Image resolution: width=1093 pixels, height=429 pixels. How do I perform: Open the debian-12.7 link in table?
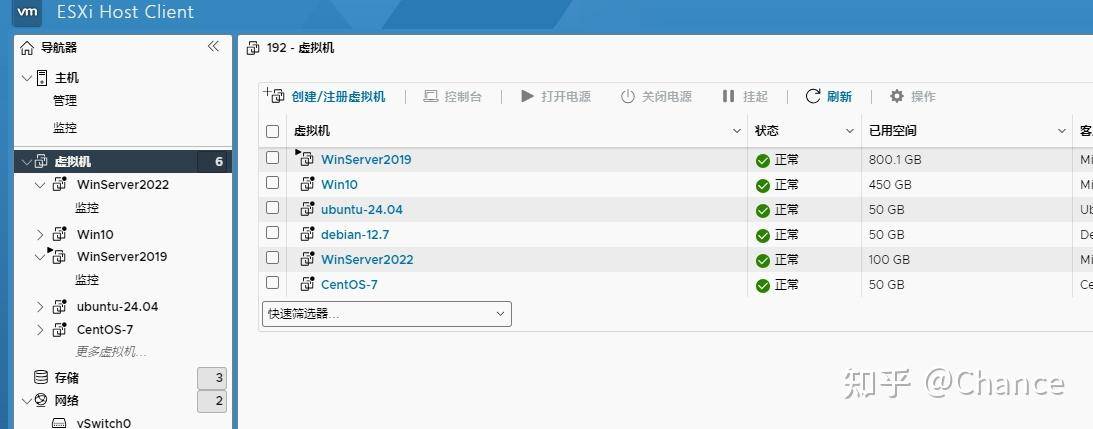coord(355,234)
